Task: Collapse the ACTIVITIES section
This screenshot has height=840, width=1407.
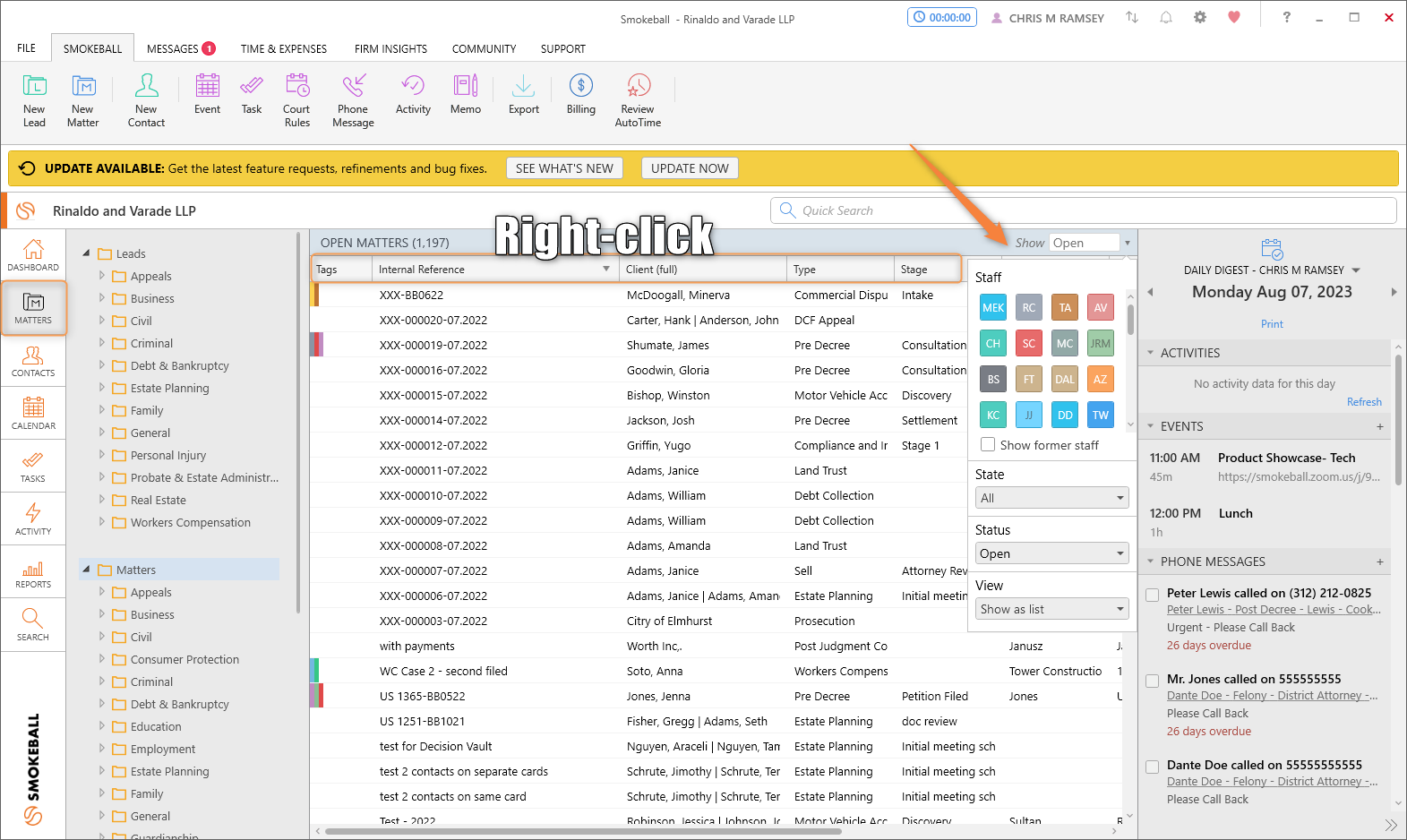Action: tap(1151, 353)
